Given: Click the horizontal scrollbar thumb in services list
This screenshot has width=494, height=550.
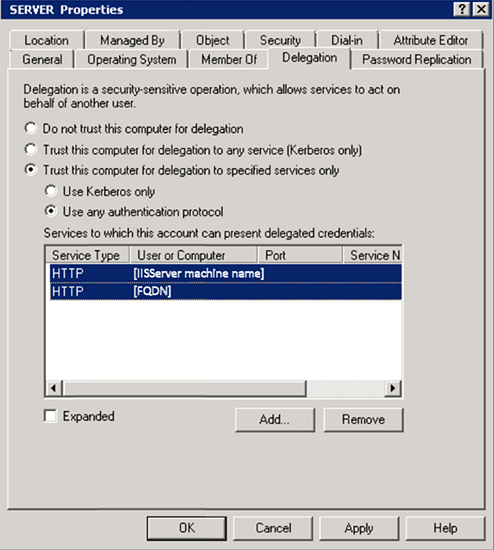Looking at the screenshot, I should coord(185,388).
